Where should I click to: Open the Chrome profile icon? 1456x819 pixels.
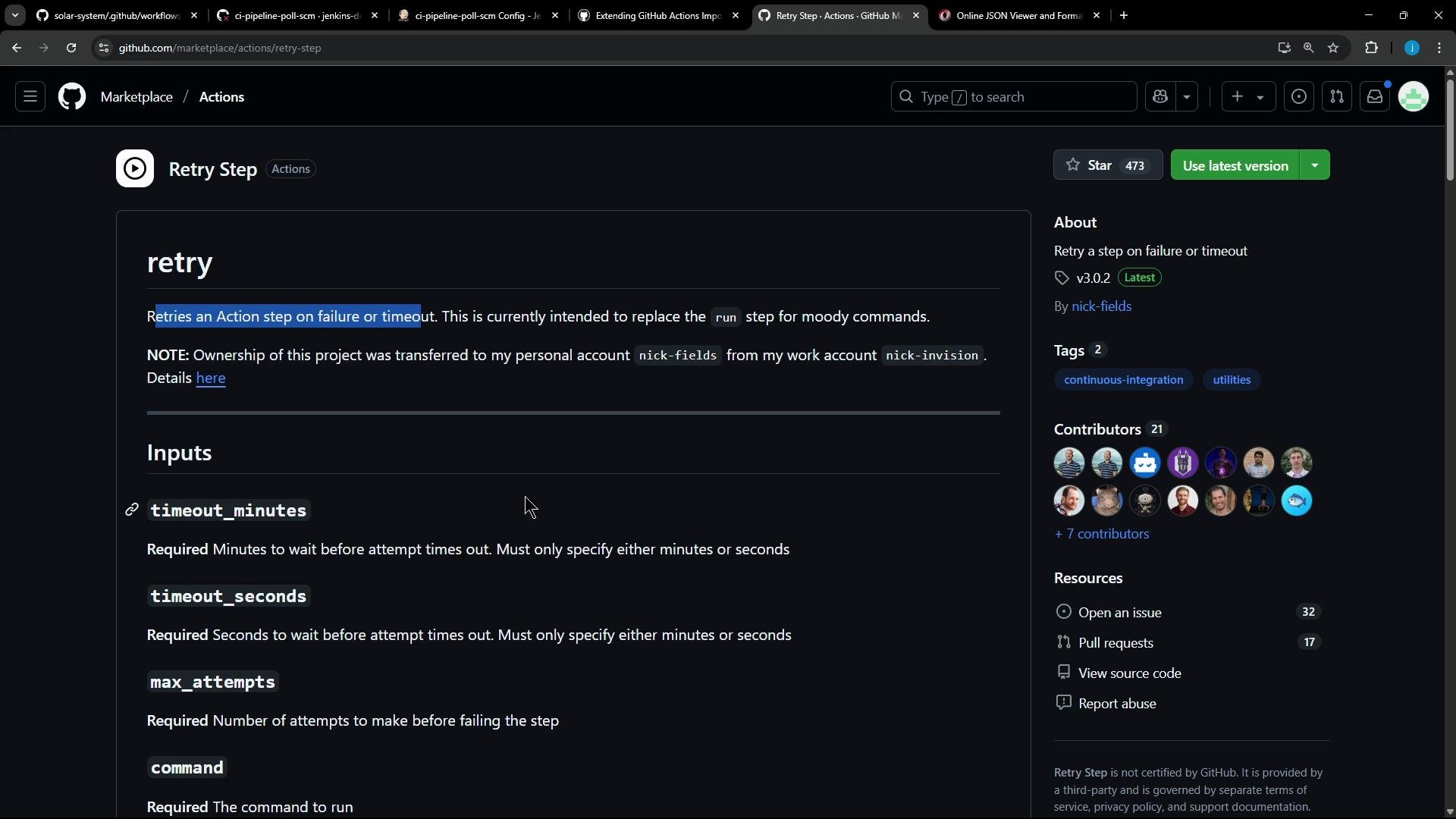pyautogui.click(x=1412, y=48)
